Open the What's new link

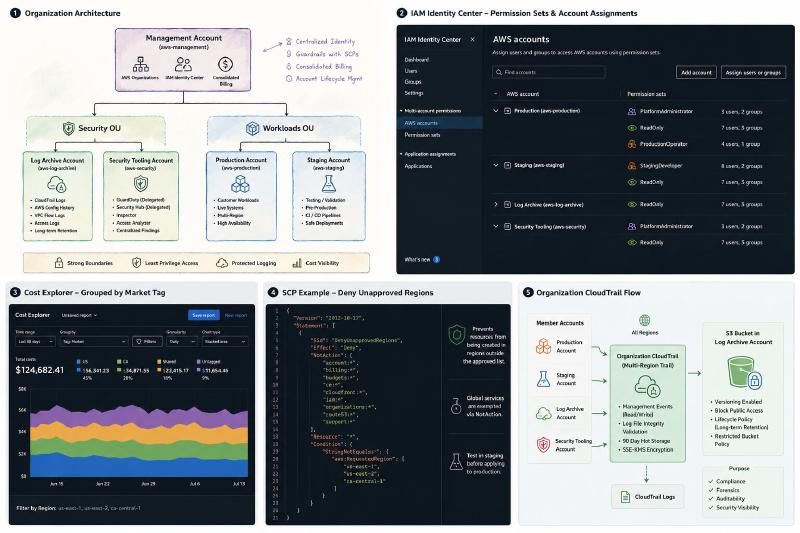(x=417, y=260)
